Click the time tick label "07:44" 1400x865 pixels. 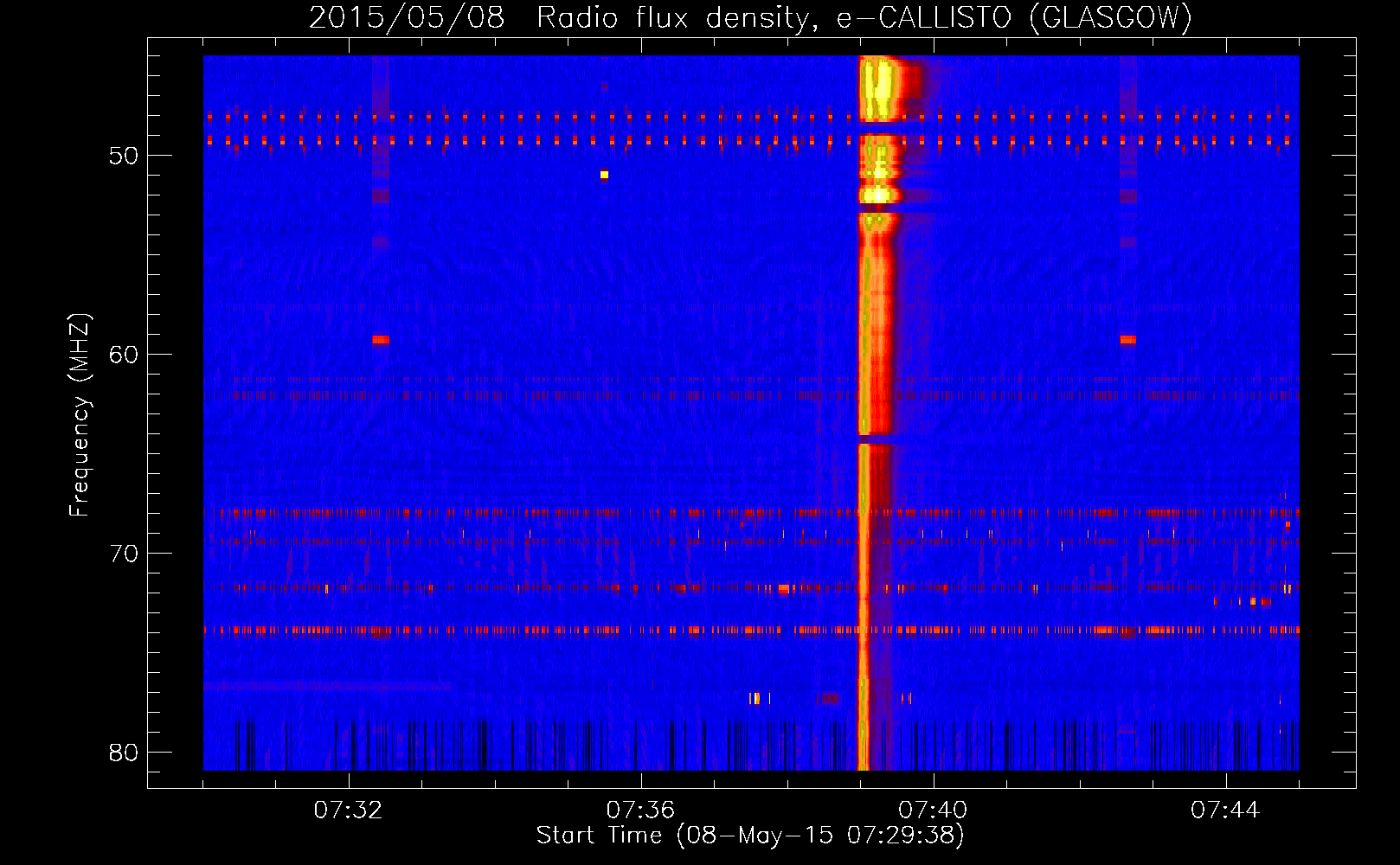[x=1225, y=810]
